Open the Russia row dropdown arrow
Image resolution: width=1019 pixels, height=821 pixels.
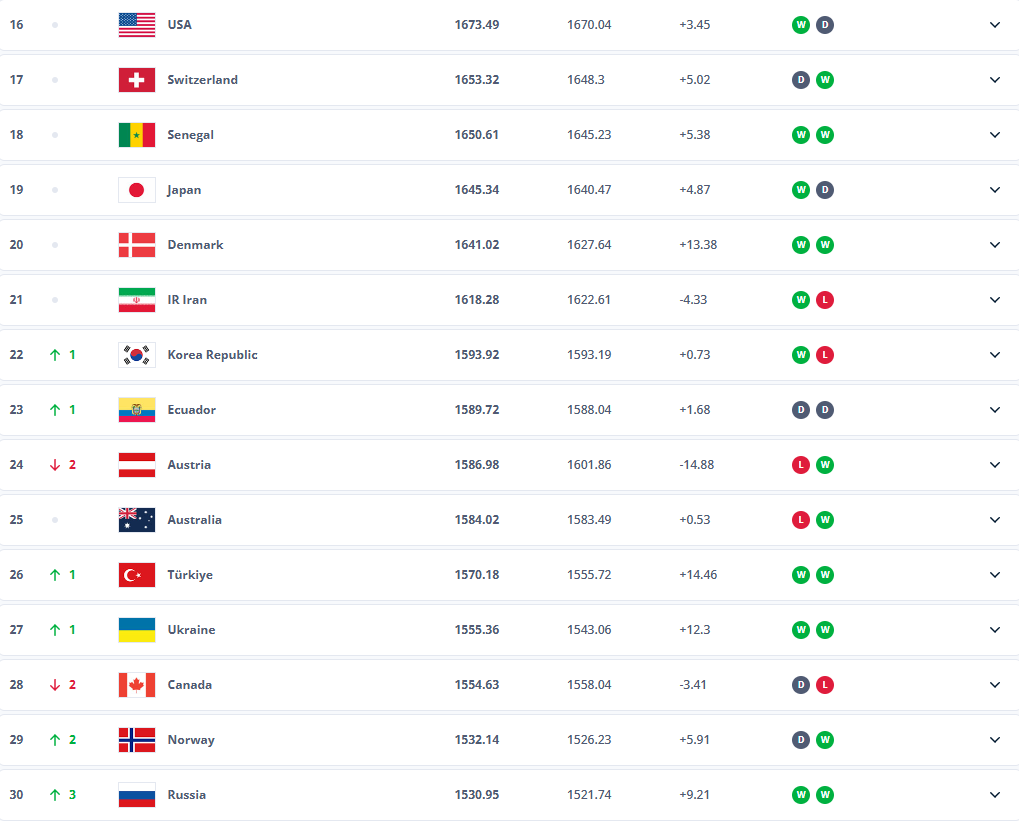(994, 795)
